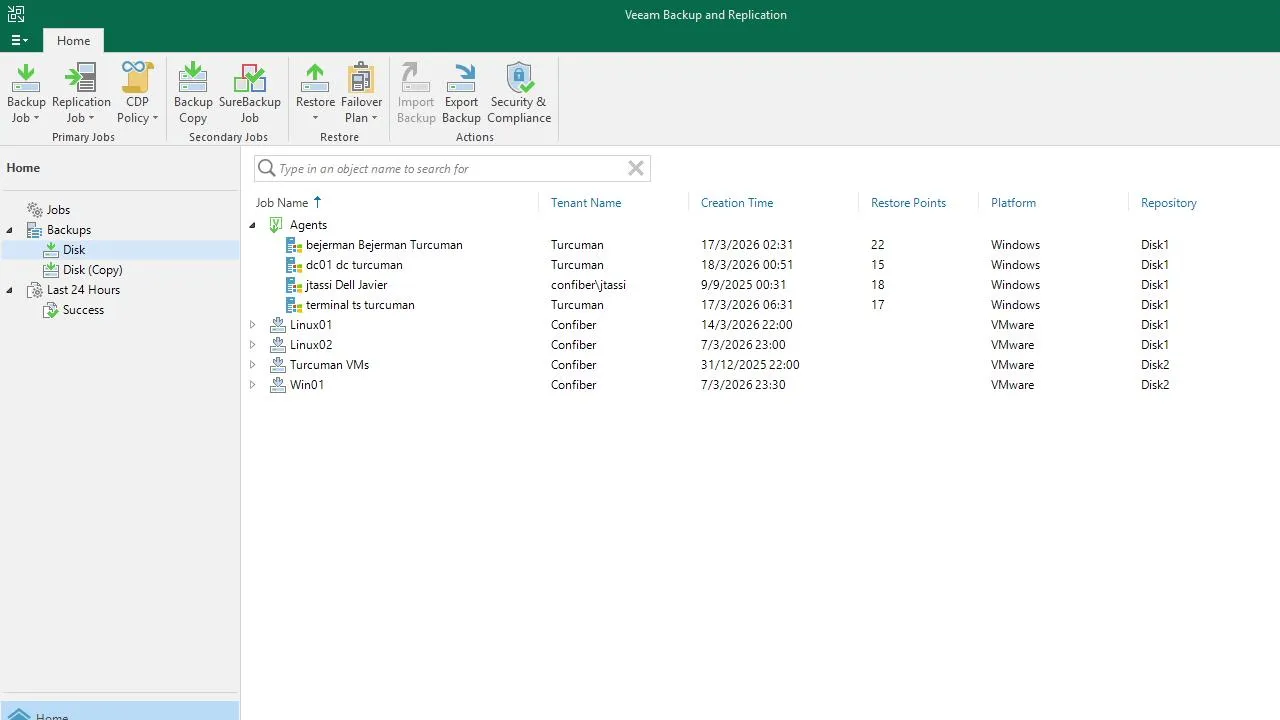
Task: Click the Restore ribbon icon
Action: (x=315, y=78)
